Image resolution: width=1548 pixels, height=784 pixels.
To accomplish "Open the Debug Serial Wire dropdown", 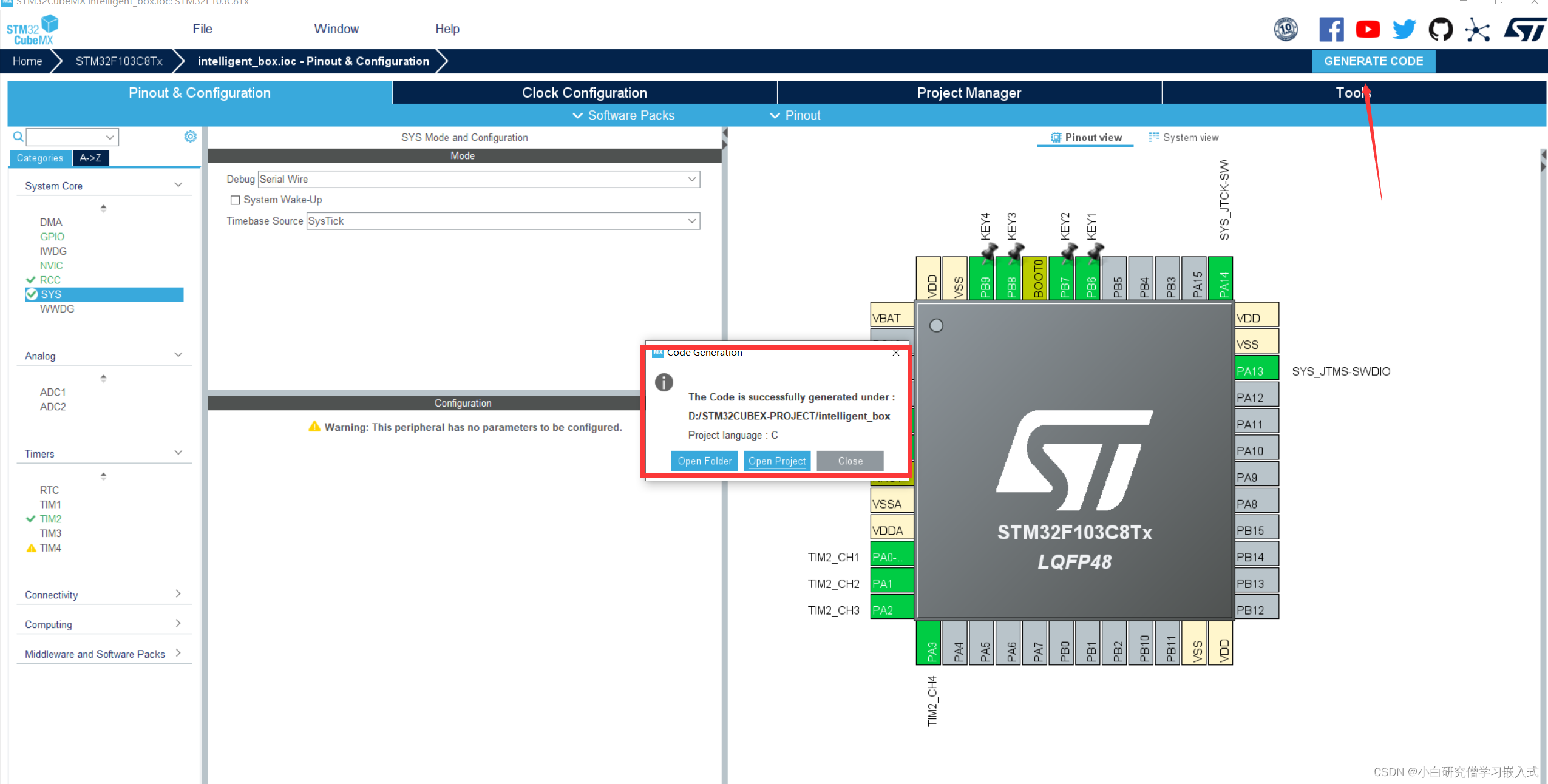I will [x=478, y=179].
